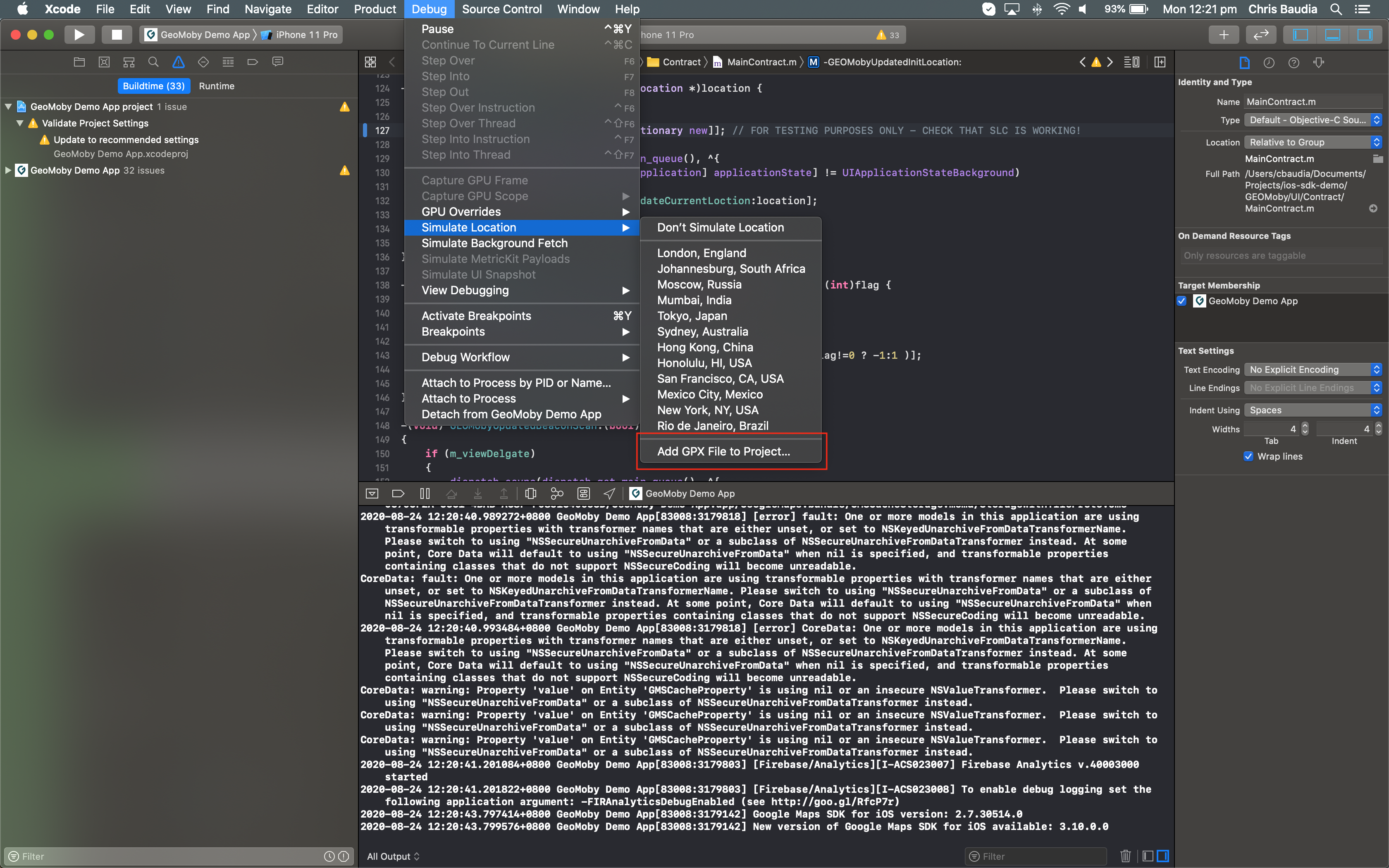Collapse the Validate Project Settings row

pyautogui.click(x=20, y=124)
